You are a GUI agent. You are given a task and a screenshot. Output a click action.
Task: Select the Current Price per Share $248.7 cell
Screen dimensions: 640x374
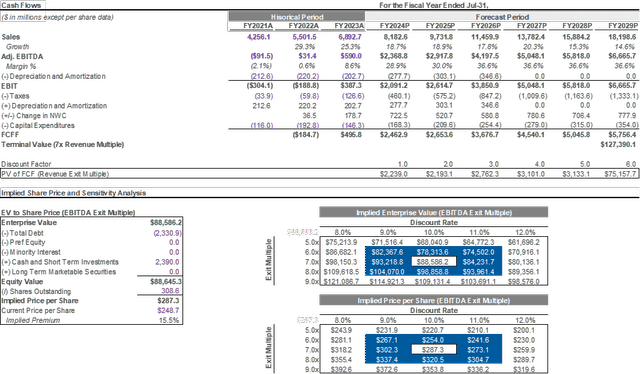coord(168,310)
